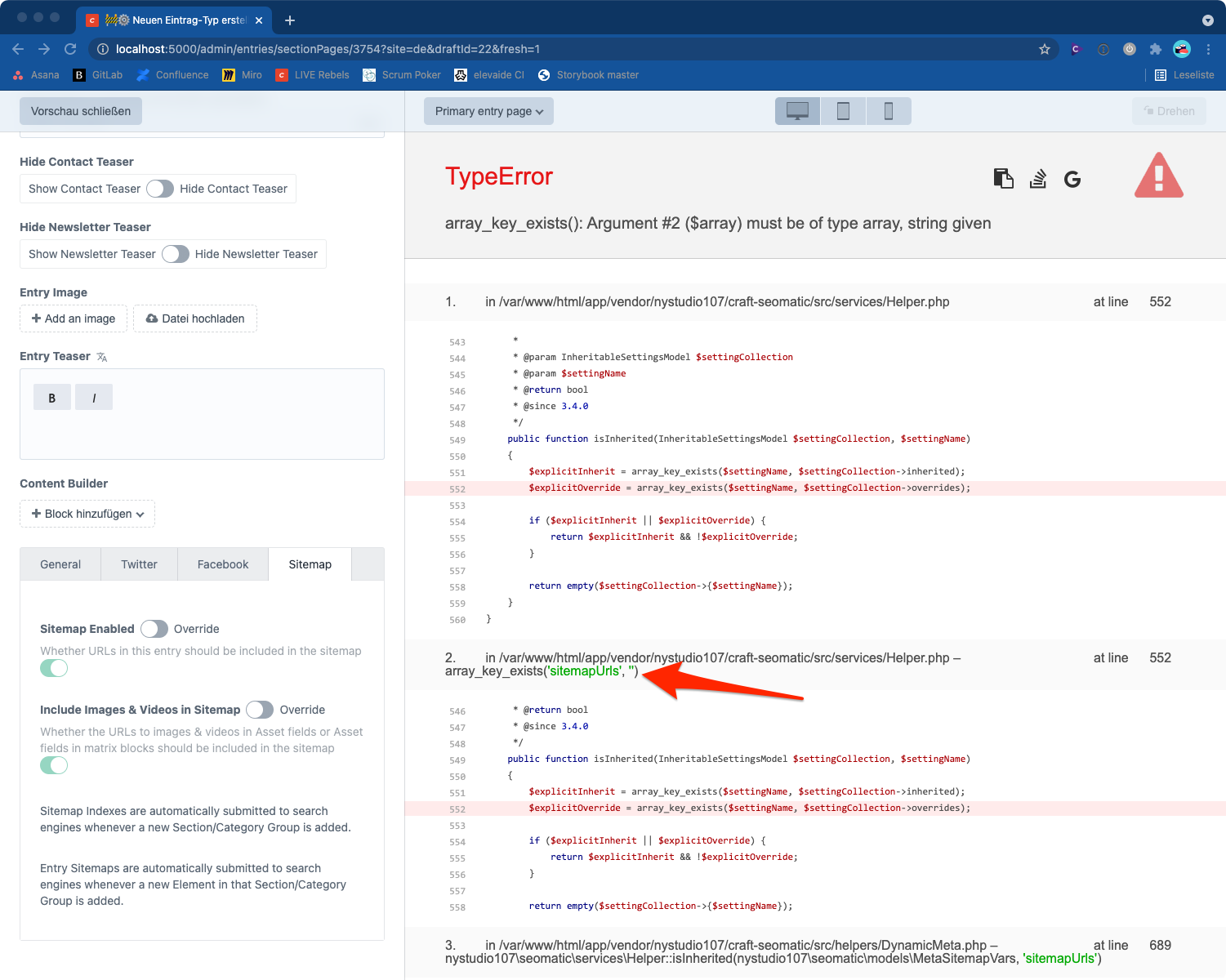1226x980 pixels.
Task: Click inside the browser address bar
Action: 327,48
